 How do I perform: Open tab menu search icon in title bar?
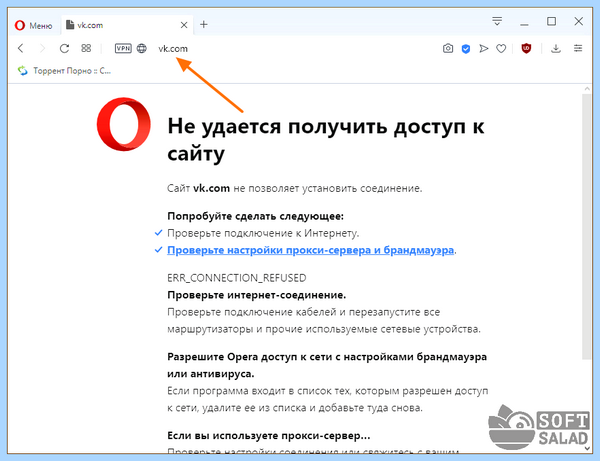click(x=497, y=21)
